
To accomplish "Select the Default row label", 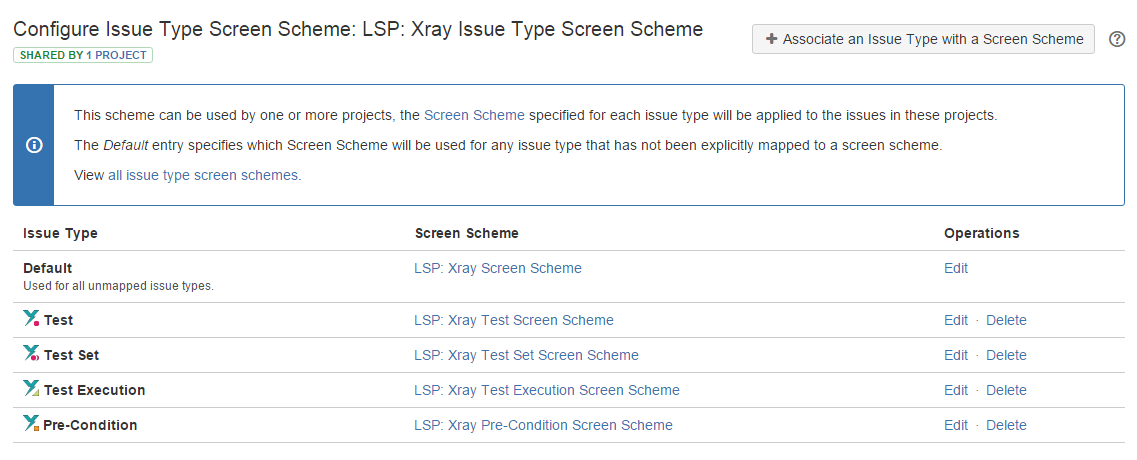I will click(48, 268).
